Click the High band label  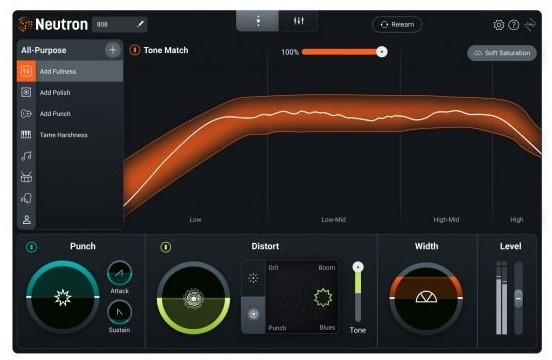tap(517, 220)
